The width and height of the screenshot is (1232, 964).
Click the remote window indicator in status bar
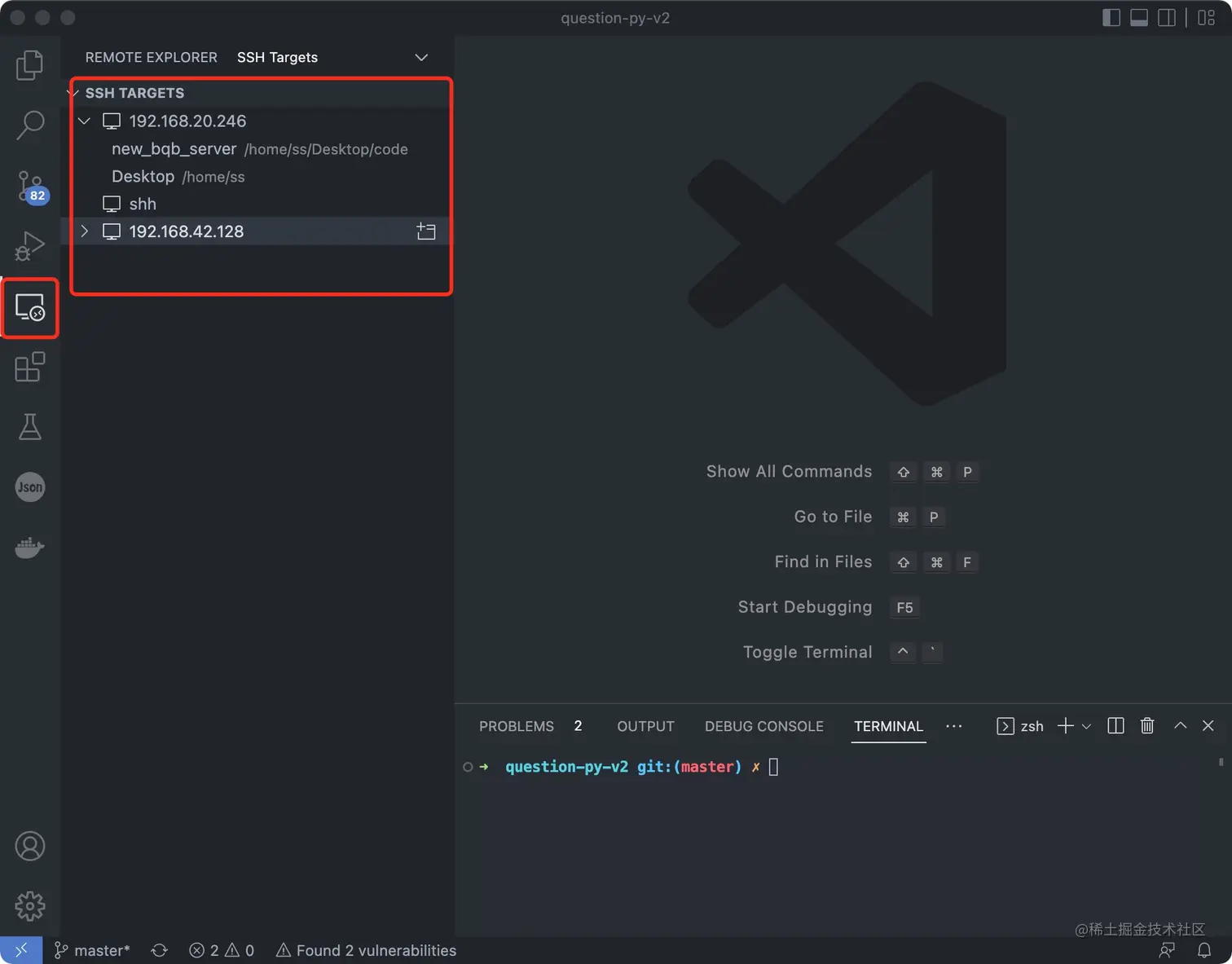[21, 950]
